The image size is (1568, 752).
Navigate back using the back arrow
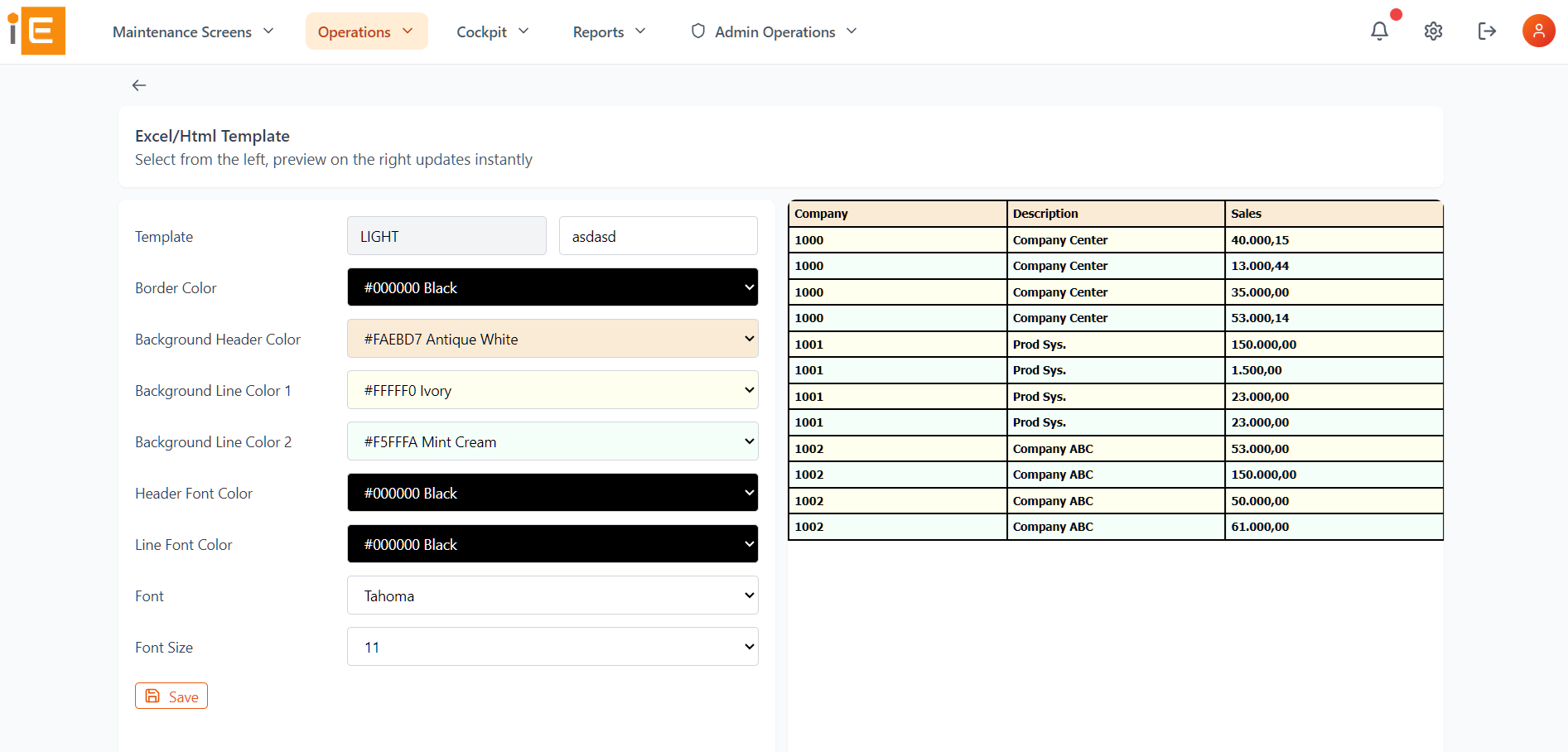[139, 85]
